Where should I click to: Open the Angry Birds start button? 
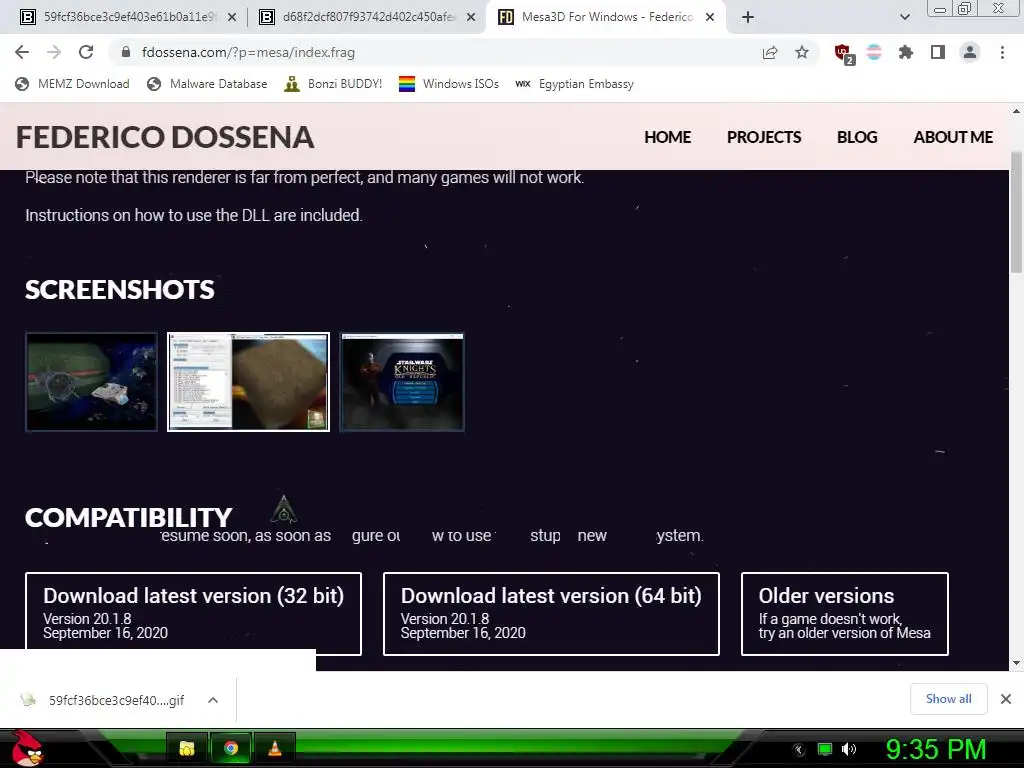click(x=27, y=748)
